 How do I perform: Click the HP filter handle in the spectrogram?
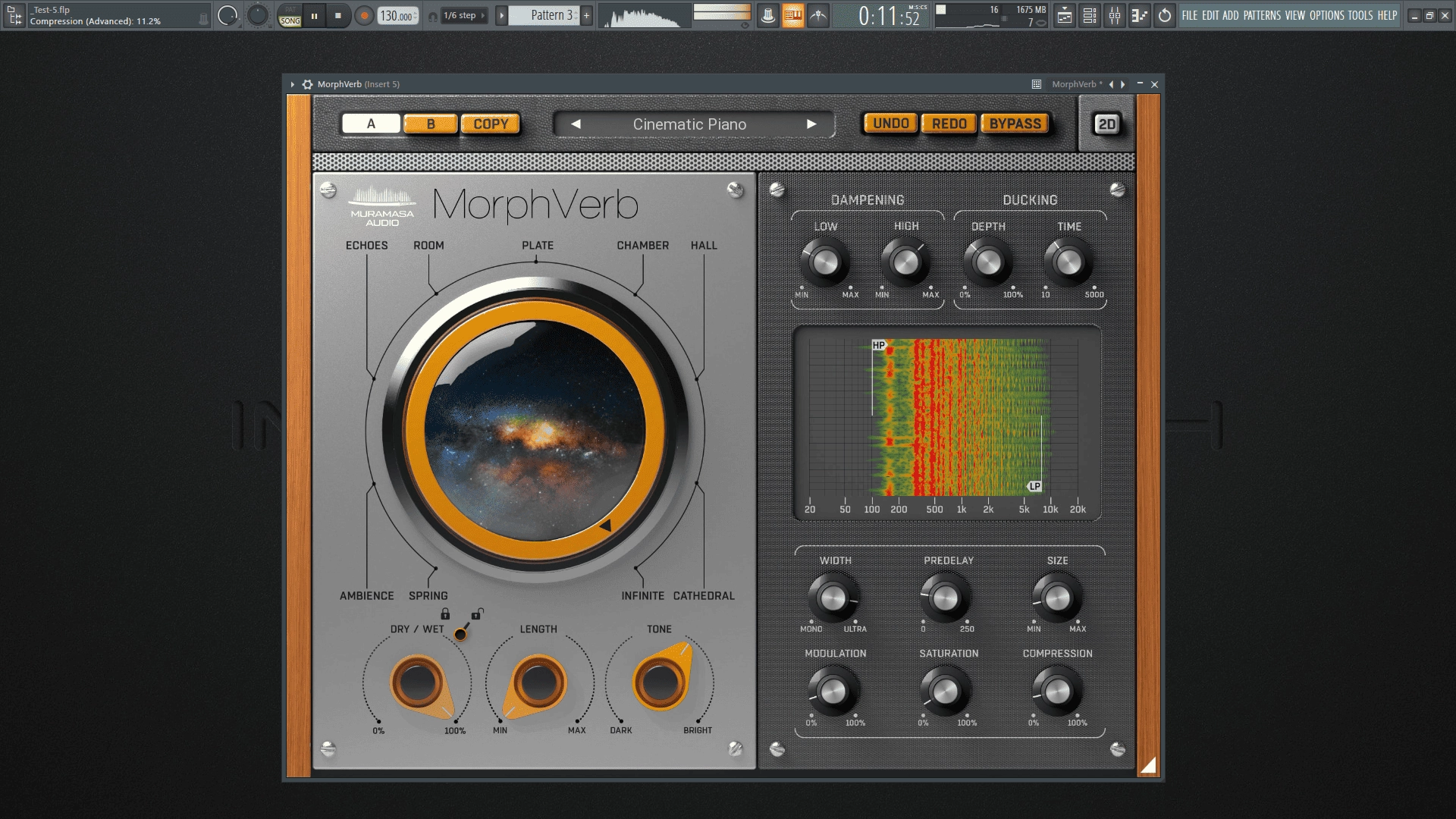[x=879, y=345]
